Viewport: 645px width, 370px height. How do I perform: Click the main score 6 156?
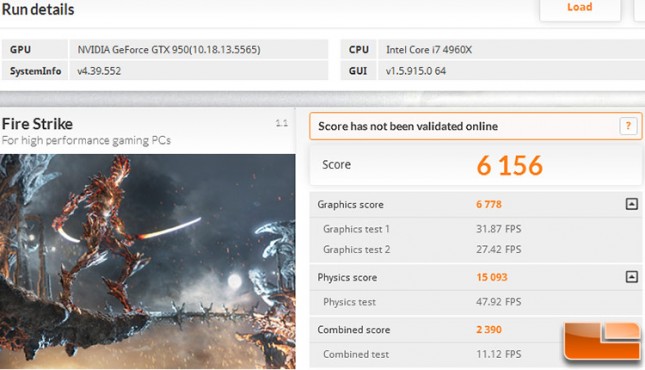coord(510,165)
